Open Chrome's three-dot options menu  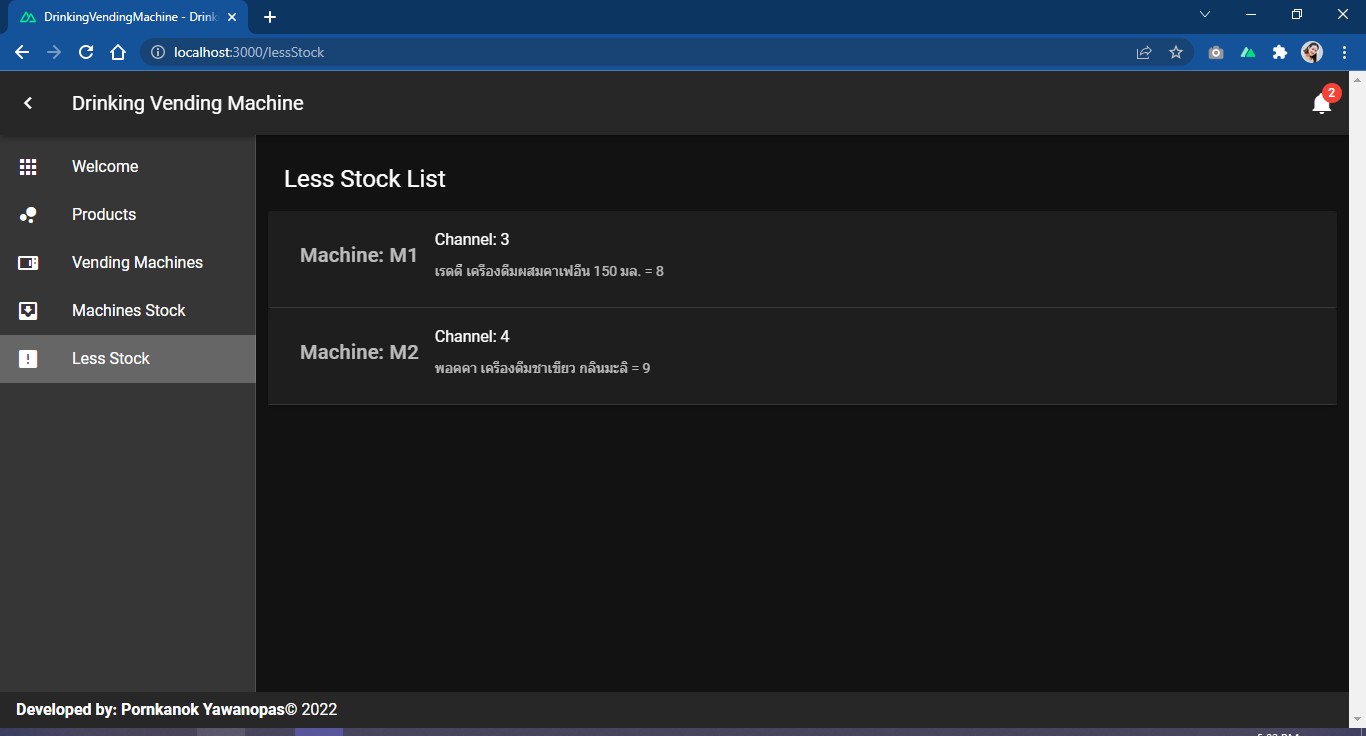coord(1345,52)
